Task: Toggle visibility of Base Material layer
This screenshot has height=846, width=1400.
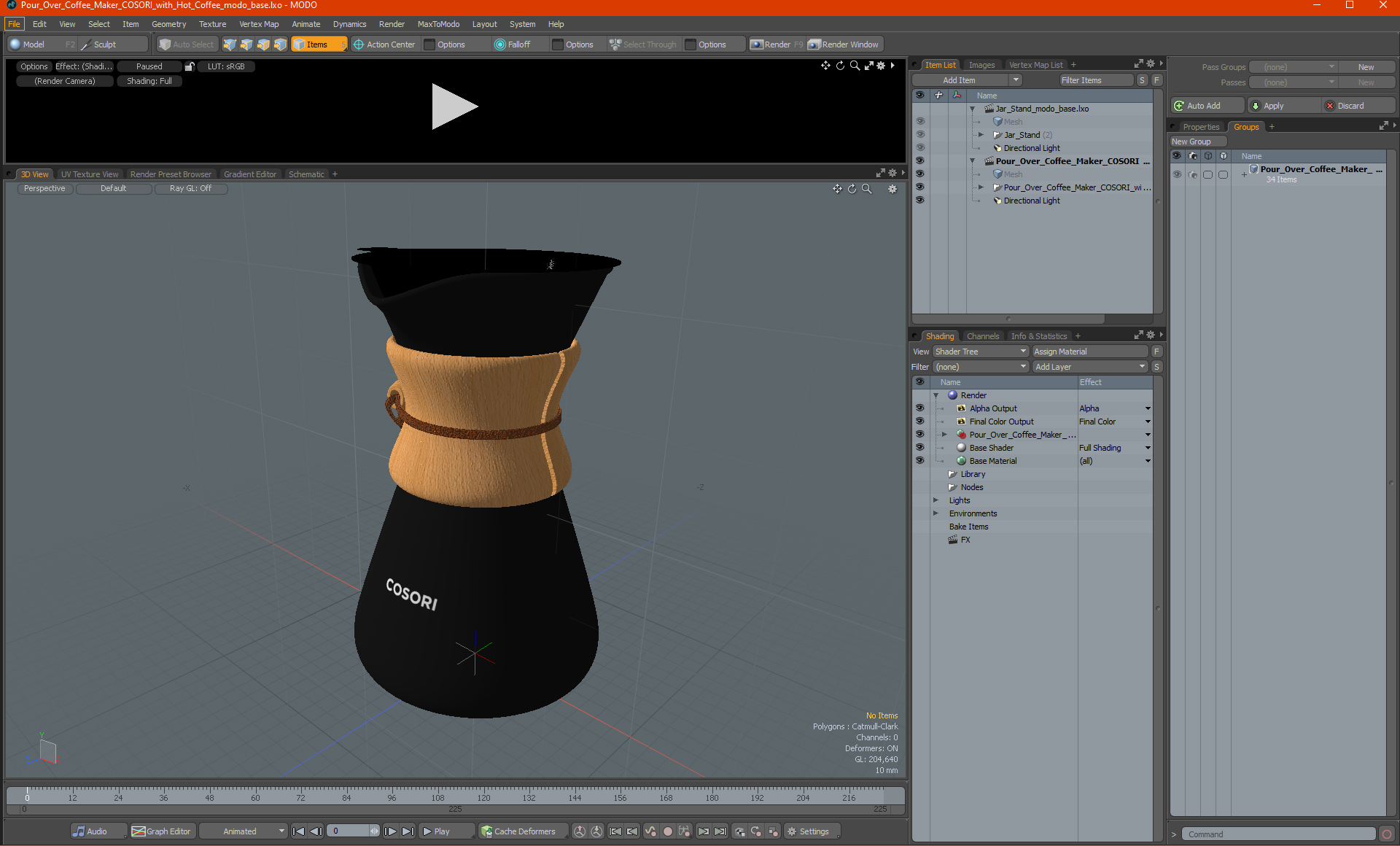Action: [x=920, y=461]
